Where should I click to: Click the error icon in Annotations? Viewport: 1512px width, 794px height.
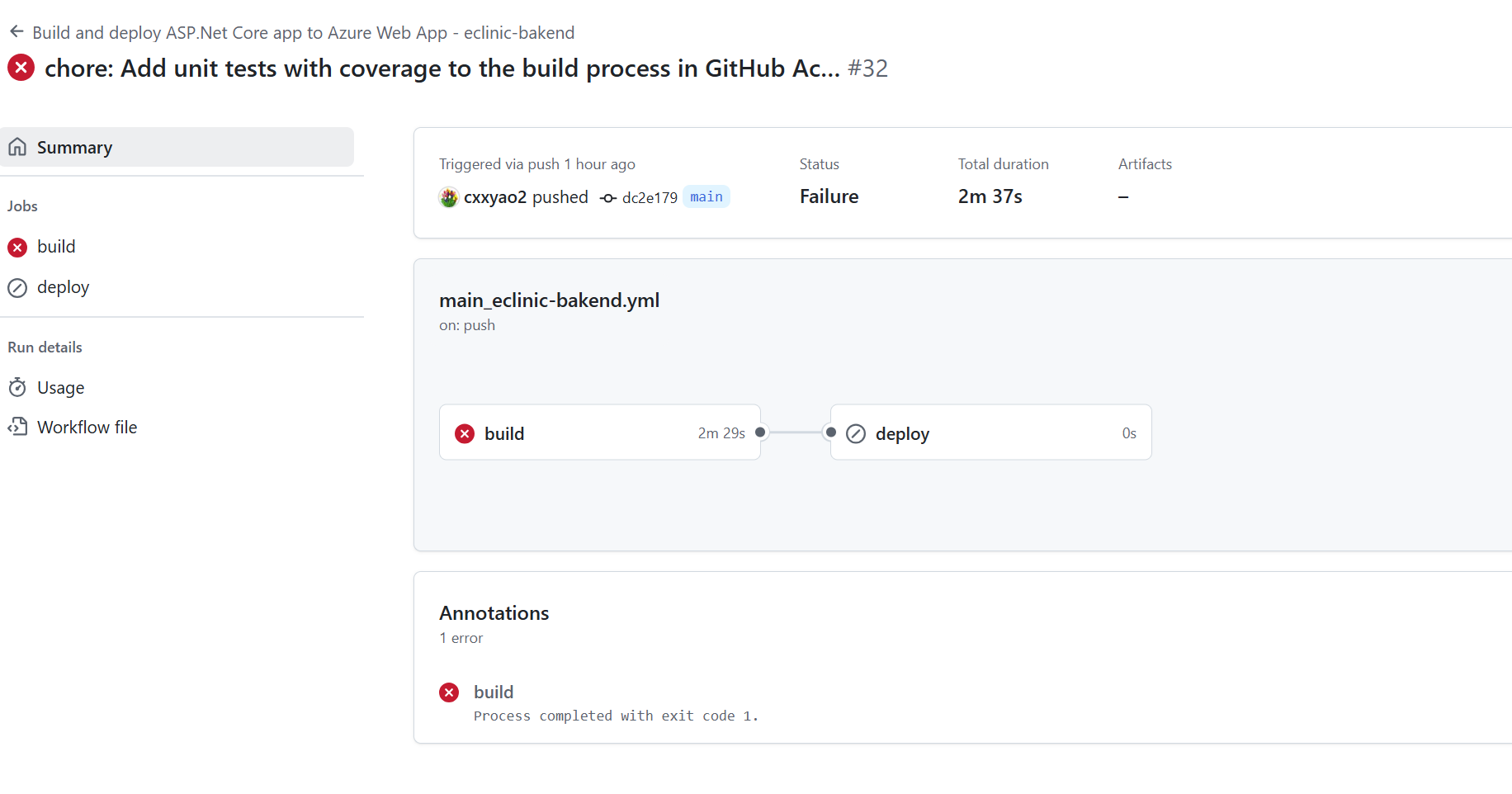[449, 692]
